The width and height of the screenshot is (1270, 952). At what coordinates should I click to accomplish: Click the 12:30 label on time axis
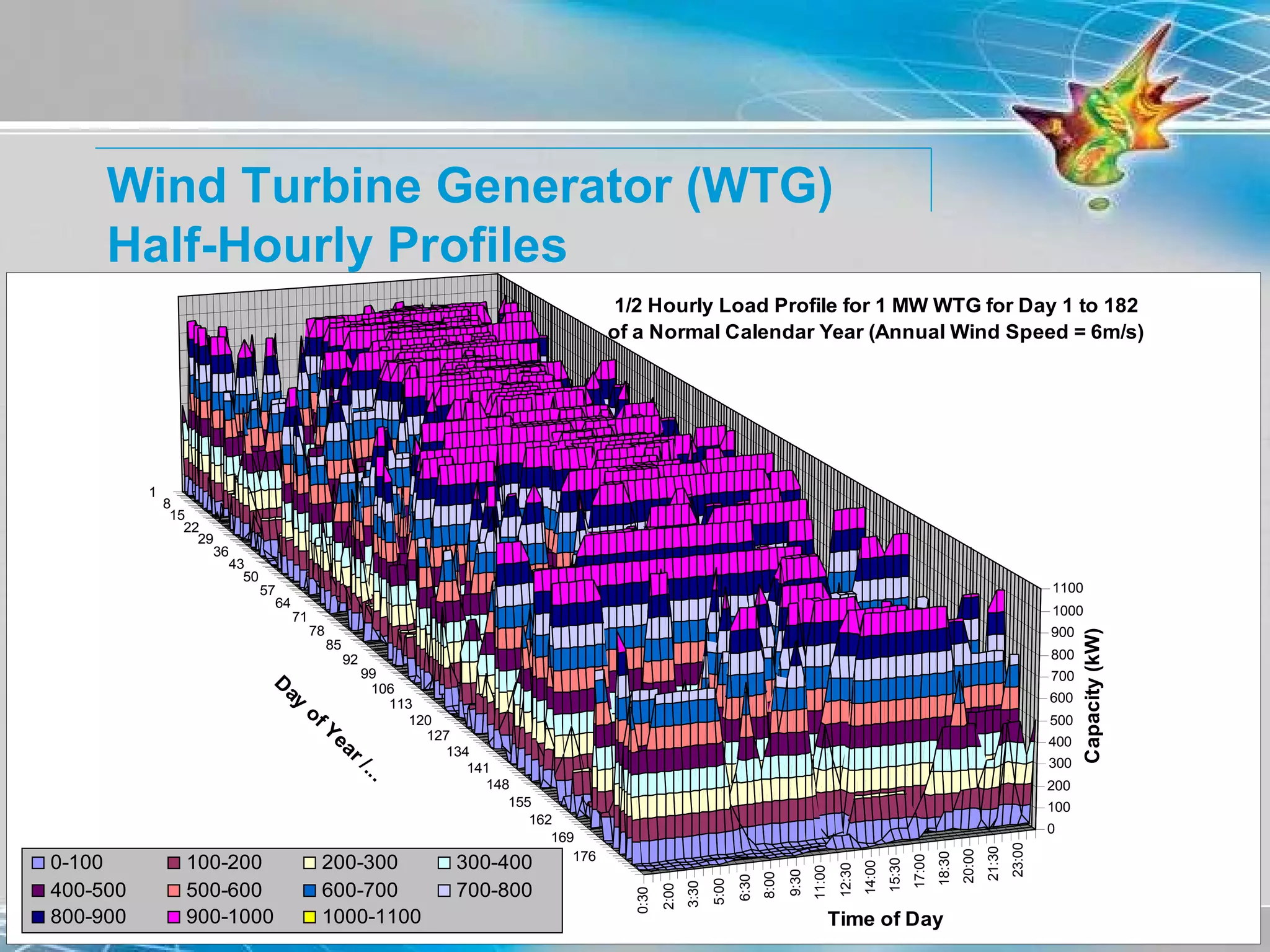845,879
